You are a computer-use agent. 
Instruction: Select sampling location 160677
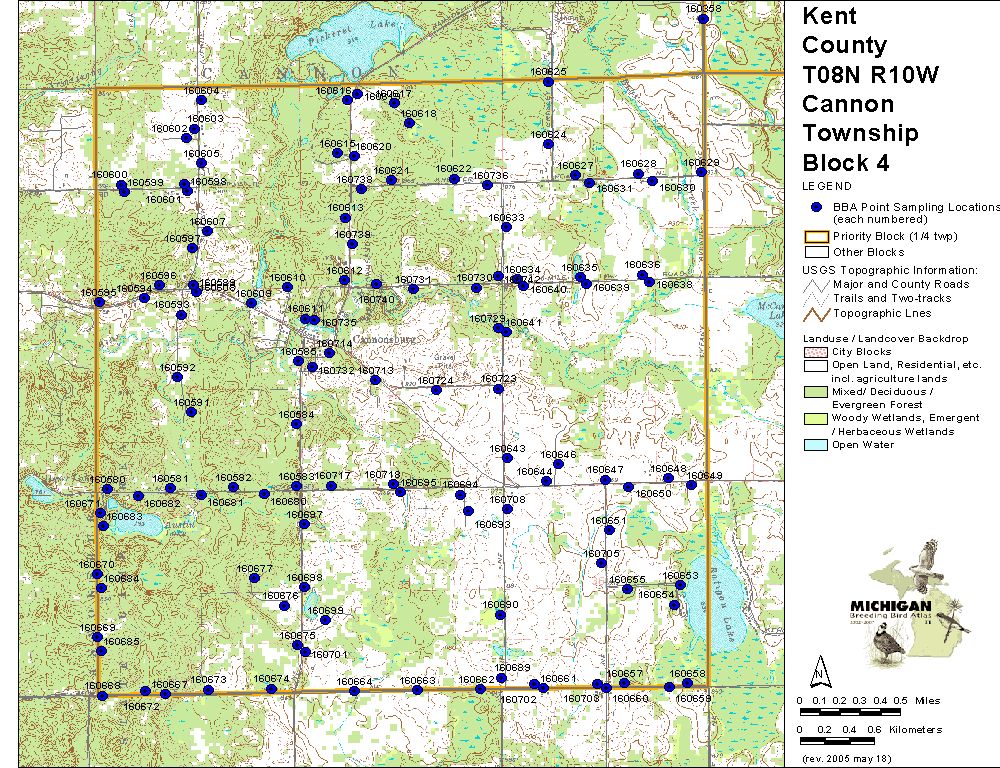[254, 578]
